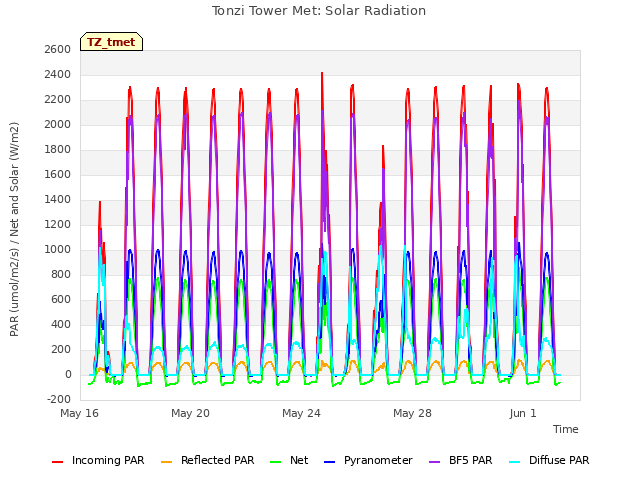Select the Pyranometer legend label
Image resolution: width=640 pixels, height=480 pixels.
click(378, 460)
